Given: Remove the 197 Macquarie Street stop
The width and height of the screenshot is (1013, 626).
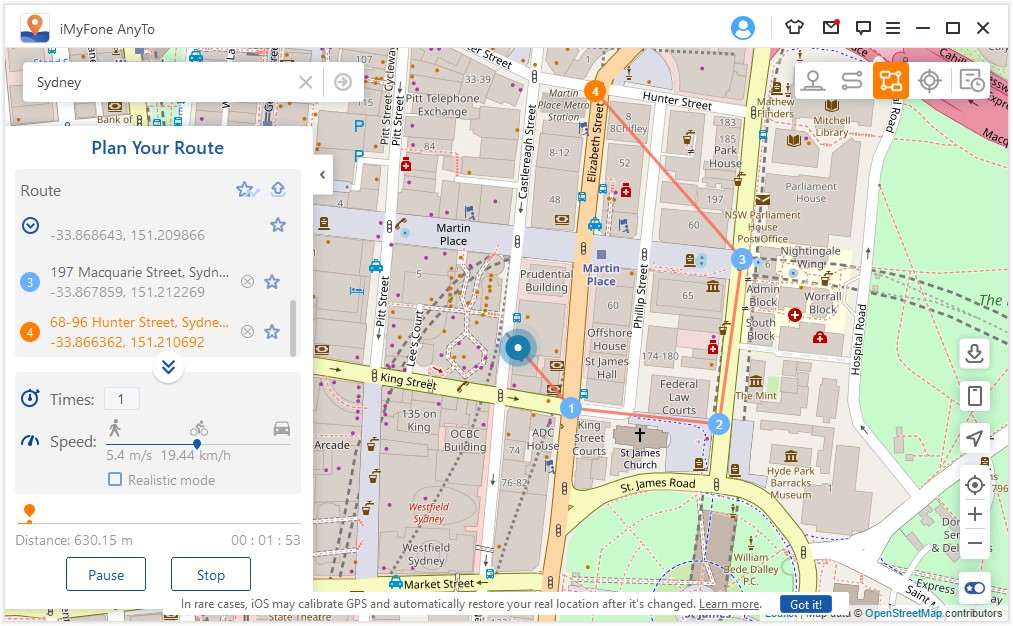Looking at the screenshot, I should click(247, 282).
